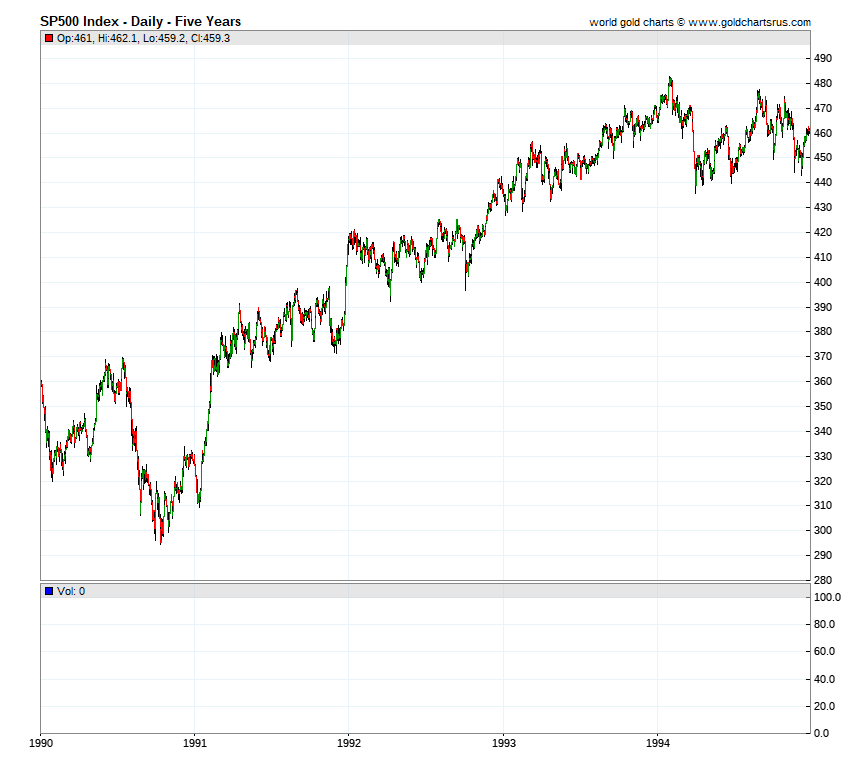Viewport: 850px width, 769px height.
Task: Click the 1990 x-axis label
Action: click(41, 743)
